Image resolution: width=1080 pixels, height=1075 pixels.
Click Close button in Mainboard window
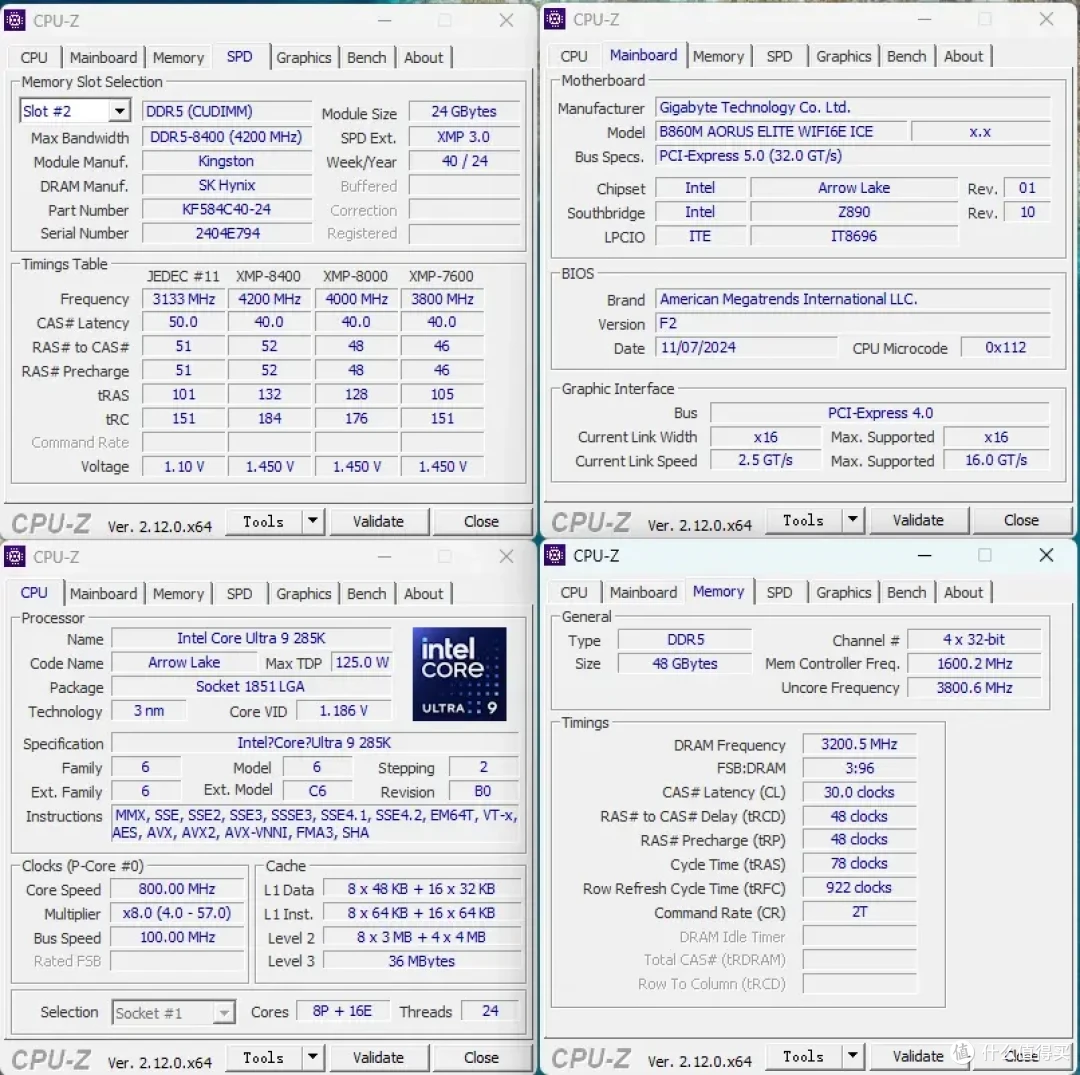(x=1021, y=520)
